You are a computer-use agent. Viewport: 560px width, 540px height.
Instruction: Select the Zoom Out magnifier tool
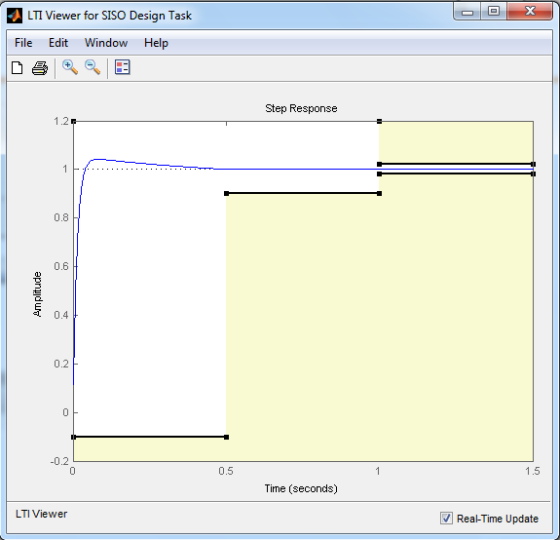point(92,67)
